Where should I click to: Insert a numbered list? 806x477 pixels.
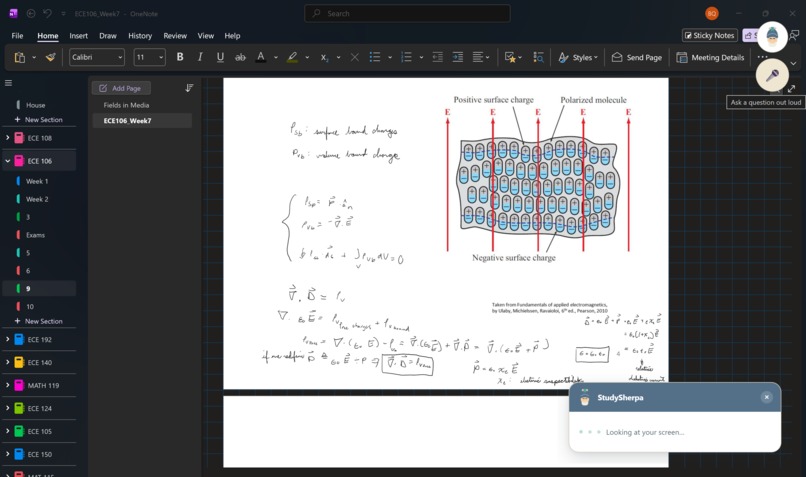tap(406, 57)
